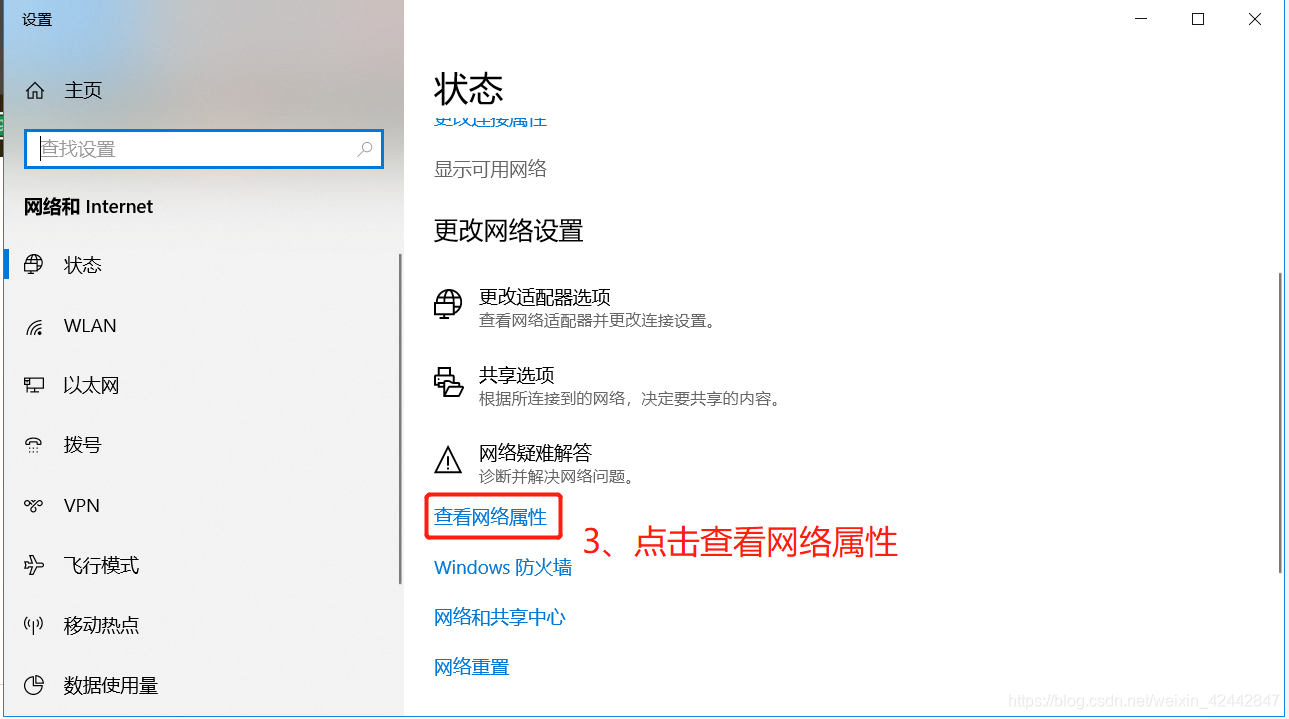Image resolution: width=1289 pixels, height=719 pixels.
Task: Click the 网络重置 link
Action: point(472,667)
